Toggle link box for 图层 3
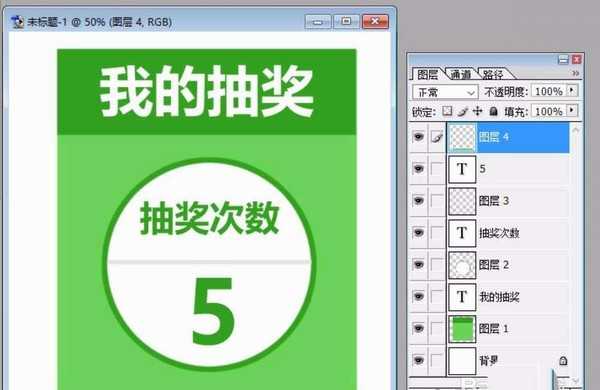600x390 pixels. pyautogui.click(x=437, y=201)
